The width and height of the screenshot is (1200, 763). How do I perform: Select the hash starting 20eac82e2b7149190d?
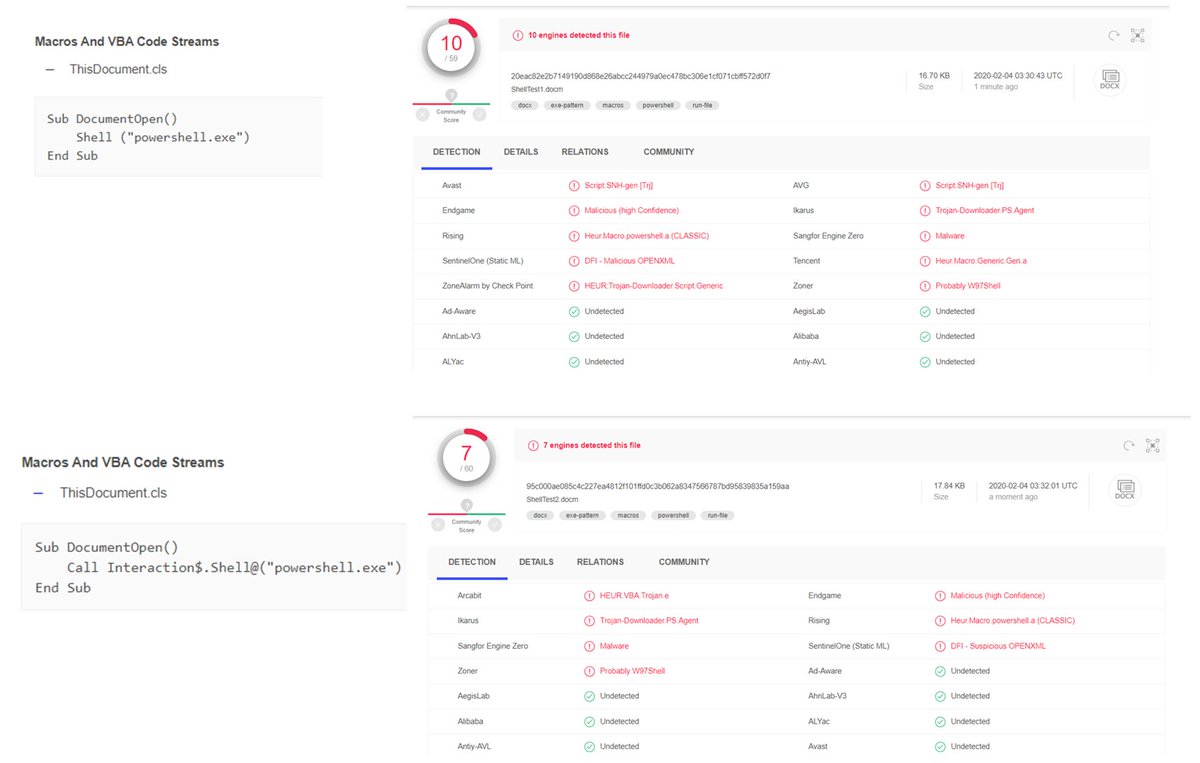[x=640, y=76]
